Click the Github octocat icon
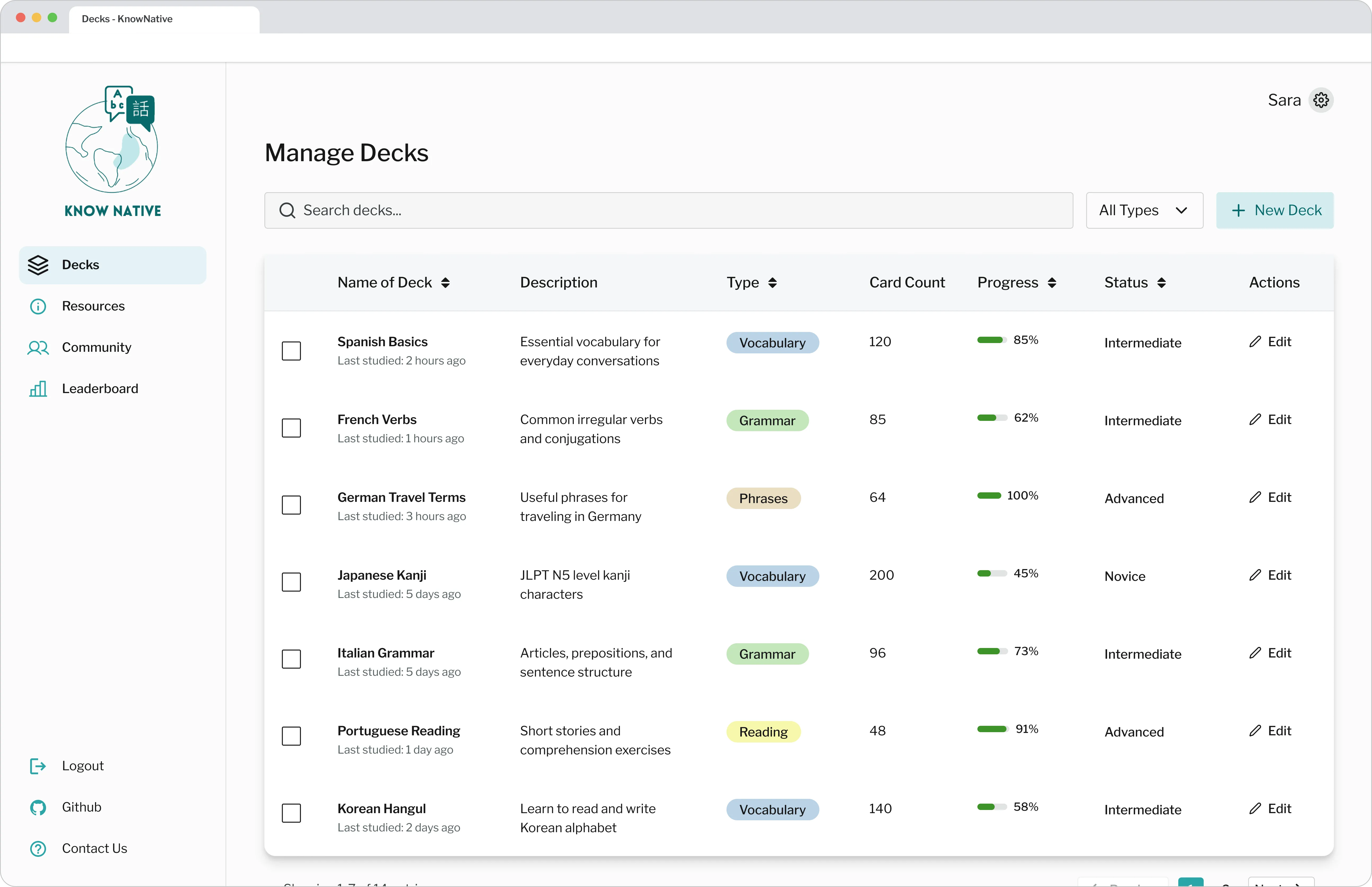 pyautogui.click(x=38, y=808)
